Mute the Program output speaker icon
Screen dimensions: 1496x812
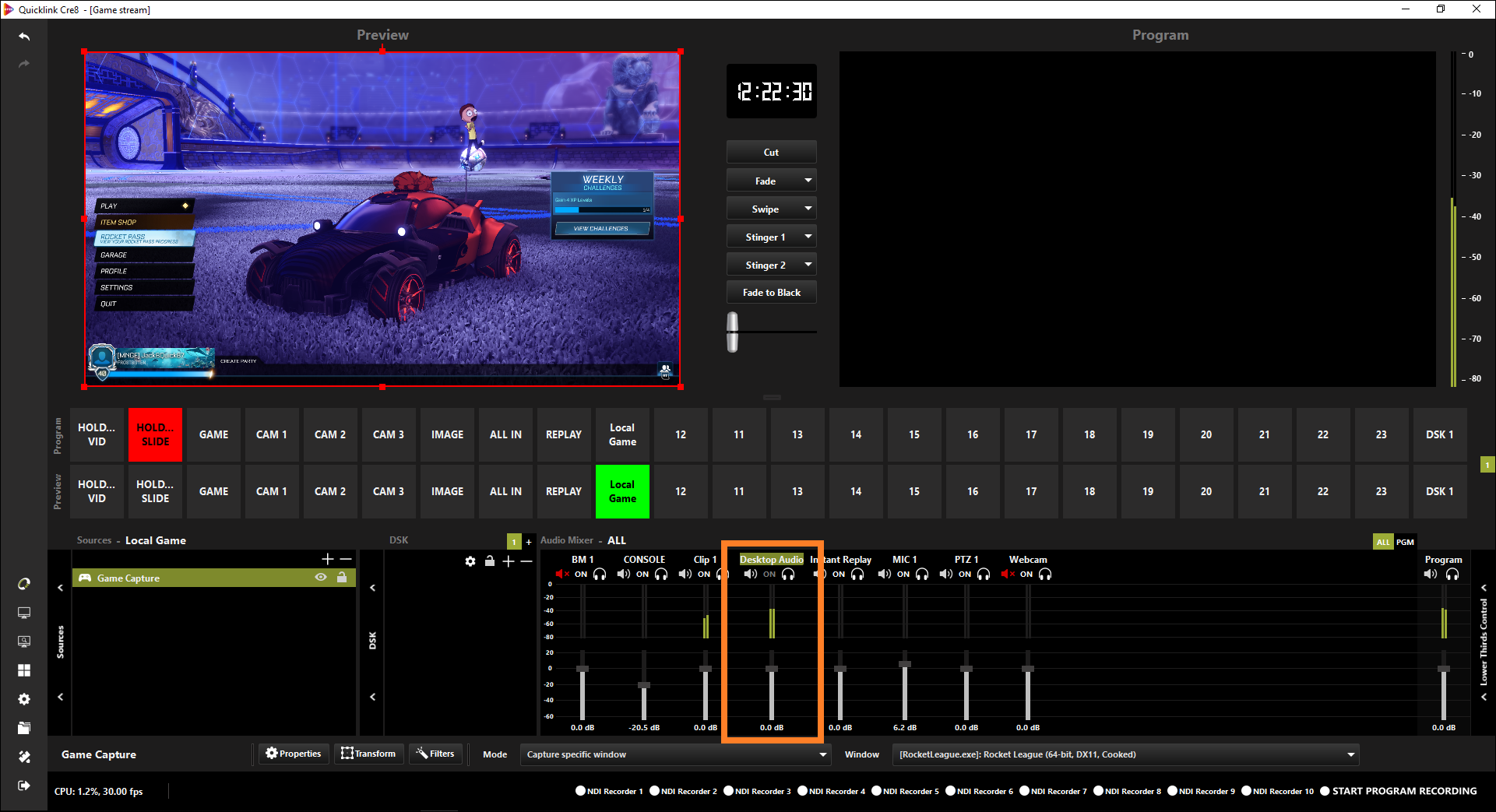(1431, 575)
